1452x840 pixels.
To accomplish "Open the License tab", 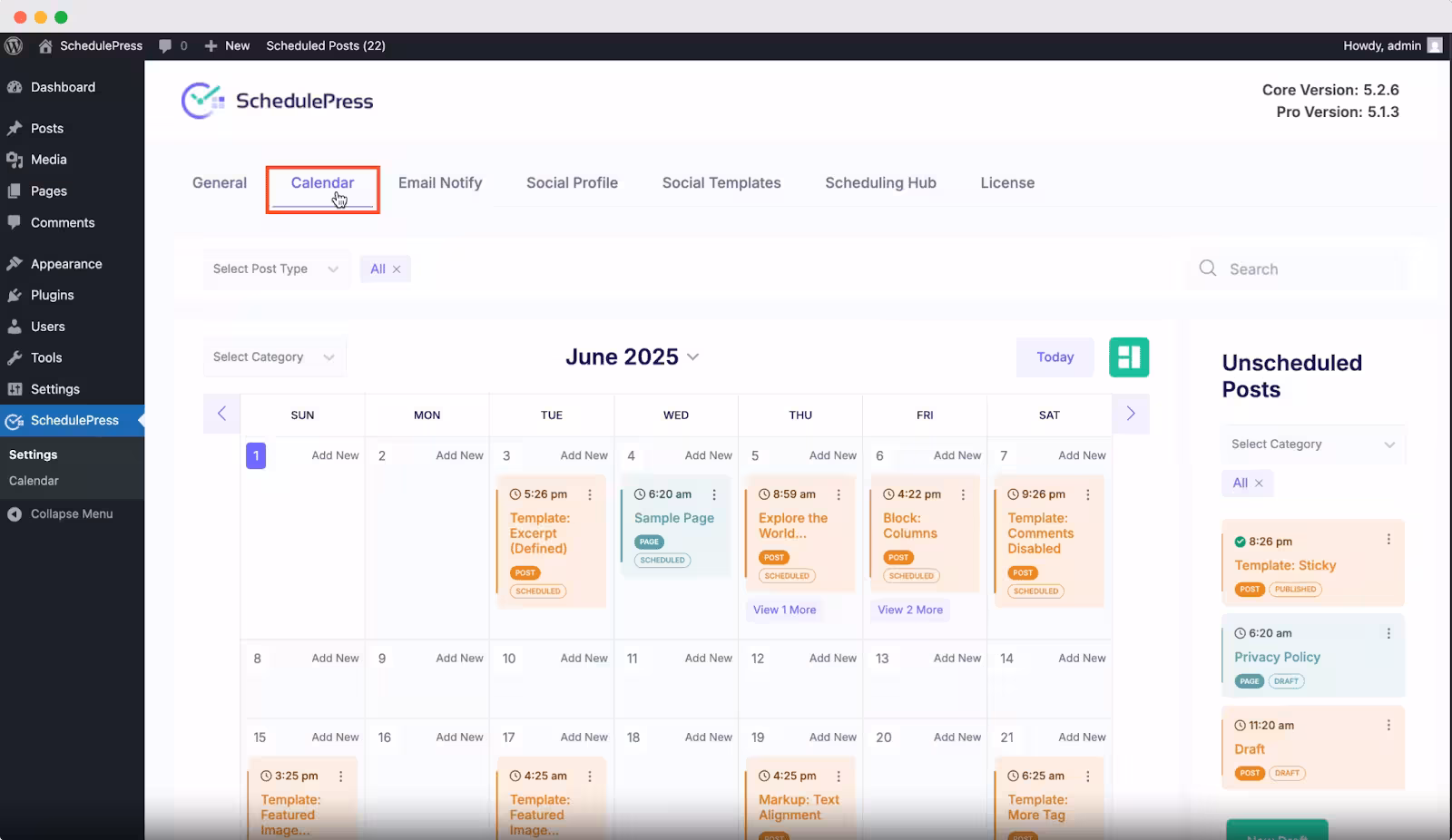I will (1007, 183).
